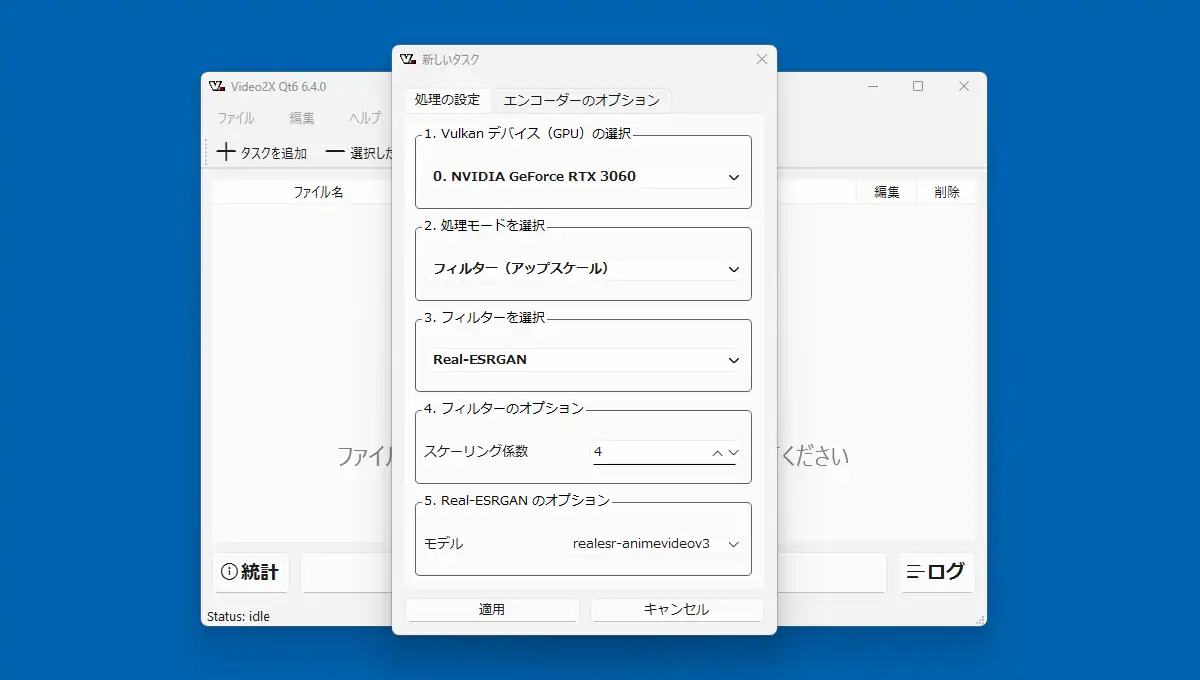
Task: Open the モデル dropdown showing realesr-animevideov3
Action: (655, 544)
